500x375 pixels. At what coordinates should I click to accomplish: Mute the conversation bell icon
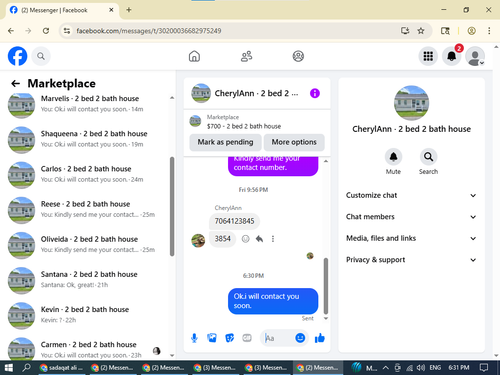pyautogui.click(x=393, y=157)
